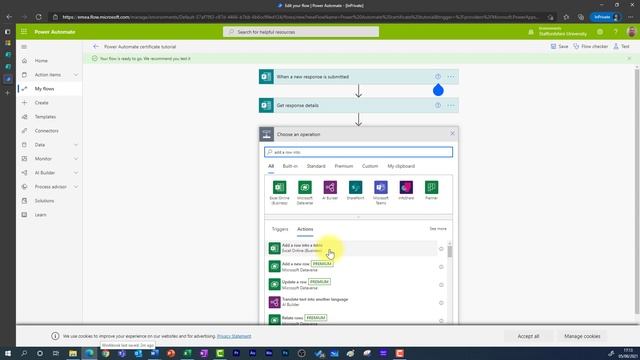Open ellipsis menu for 'Get response details'
This screenshot has width=640, height=360.
tap(451, 105)
